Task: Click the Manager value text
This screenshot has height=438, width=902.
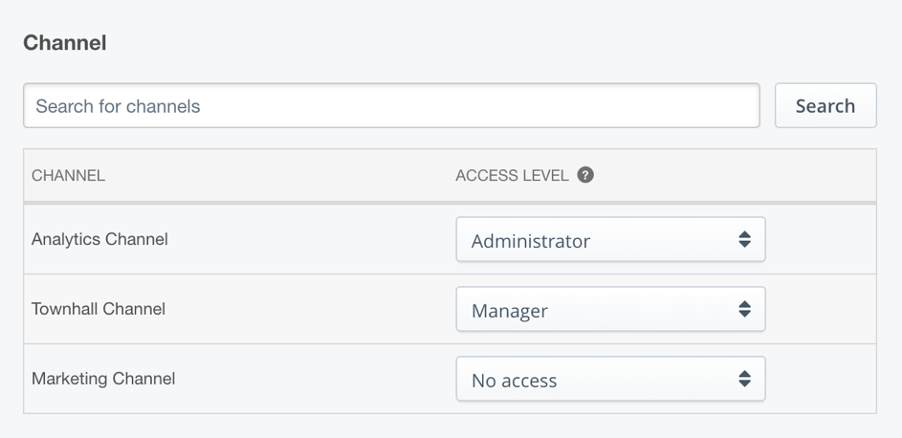Action: [x=510, y=311]
